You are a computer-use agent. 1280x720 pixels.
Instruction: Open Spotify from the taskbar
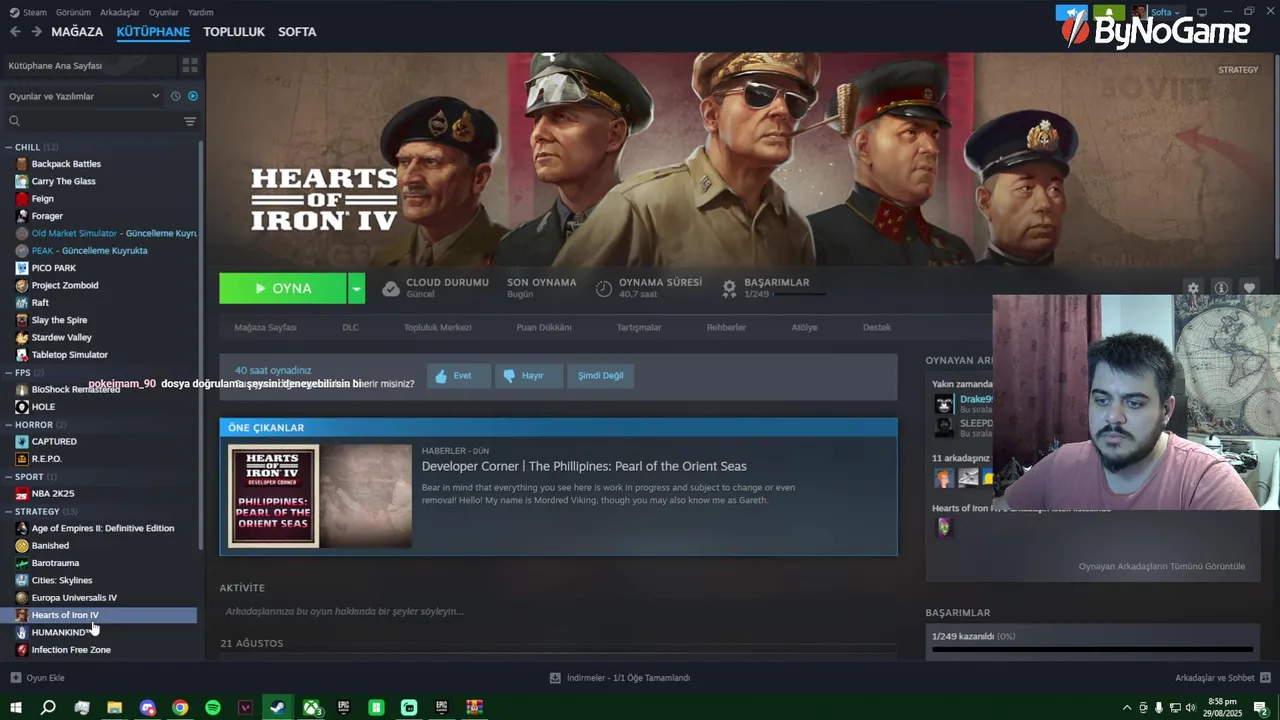click(213, 707)
